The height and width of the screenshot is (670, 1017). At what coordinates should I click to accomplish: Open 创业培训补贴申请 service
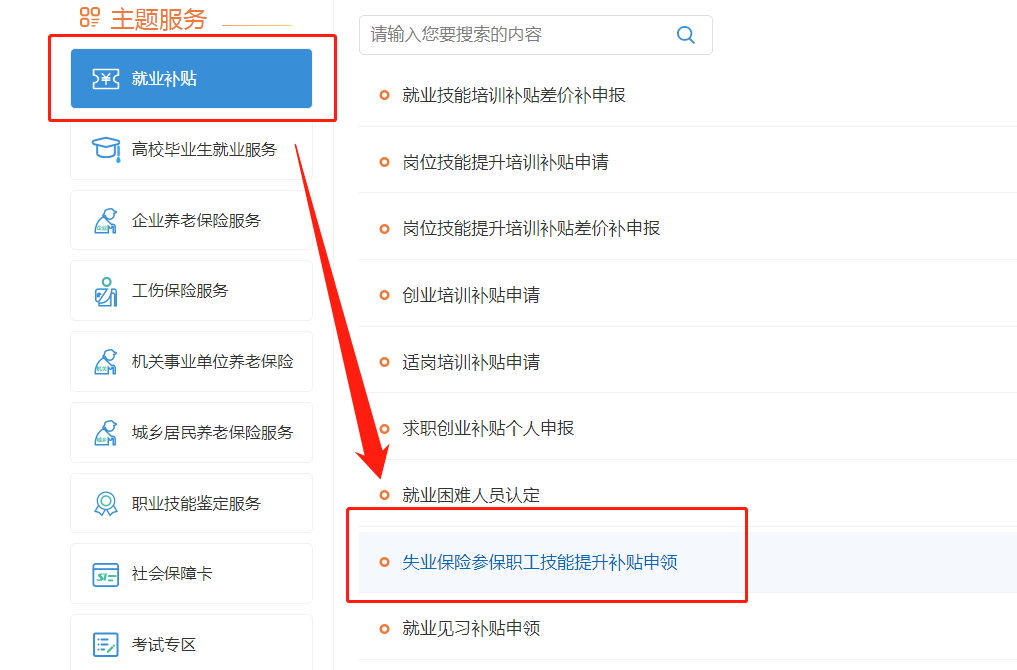pyautogui.click(x=471, y=295)
